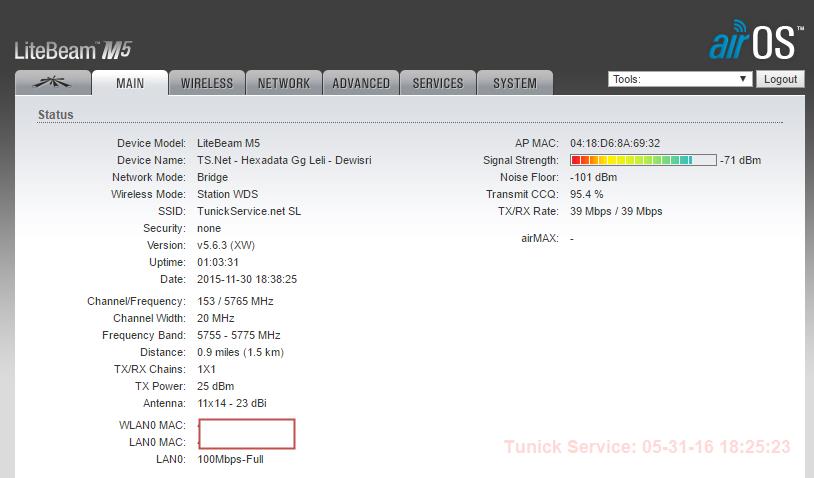
Task: Click LAN0 value 100Mbps-Full
Action: (230, 459)
